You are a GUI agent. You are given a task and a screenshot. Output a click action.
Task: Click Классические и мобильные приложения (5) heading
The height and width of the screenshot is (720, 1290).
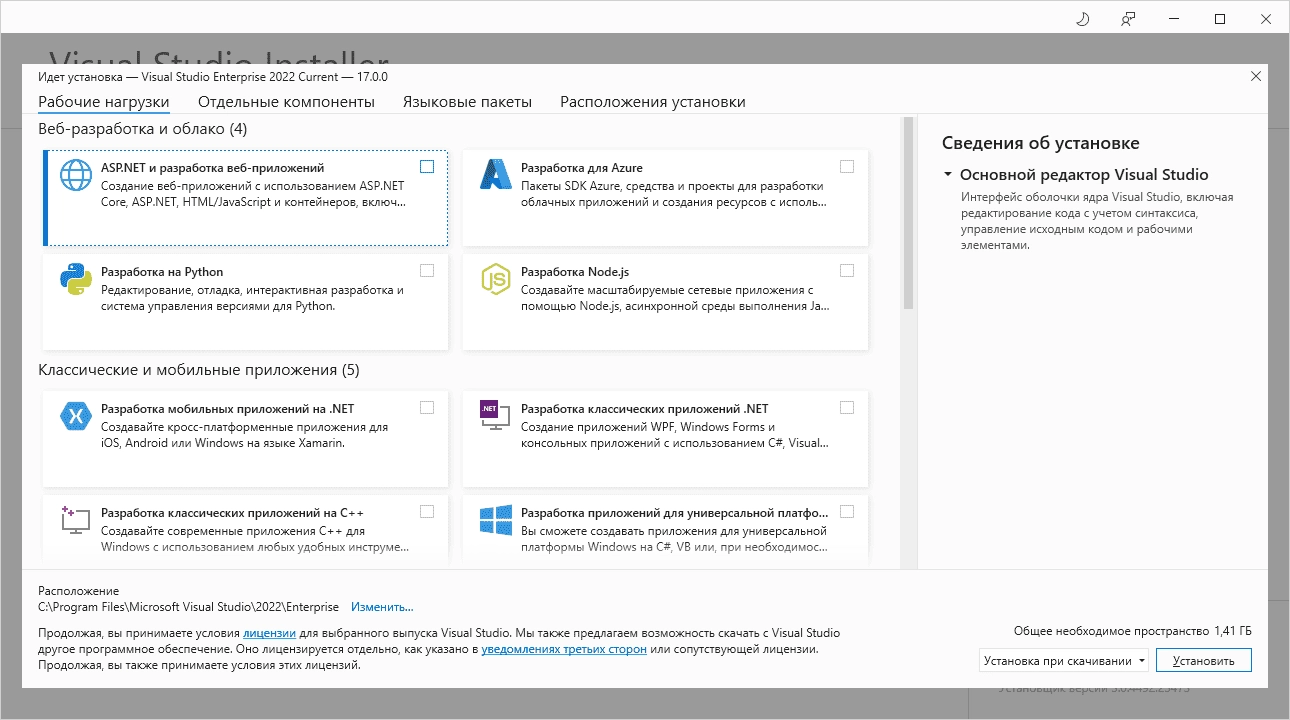198,370
